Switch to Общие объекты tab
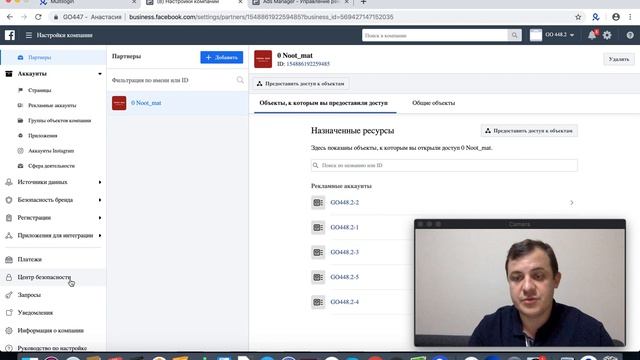 click(433, 103)
